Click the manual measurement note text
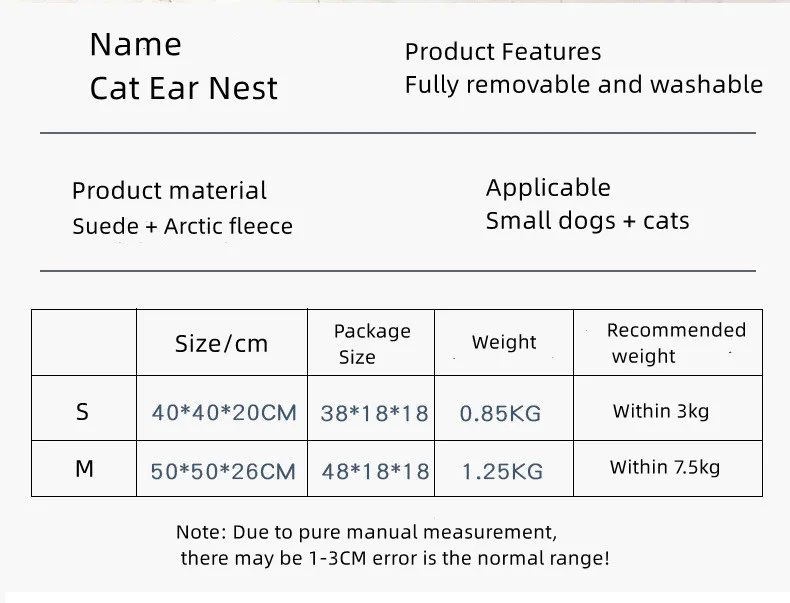This screenshot has height=603, width=790. click(x=392, y=545)
